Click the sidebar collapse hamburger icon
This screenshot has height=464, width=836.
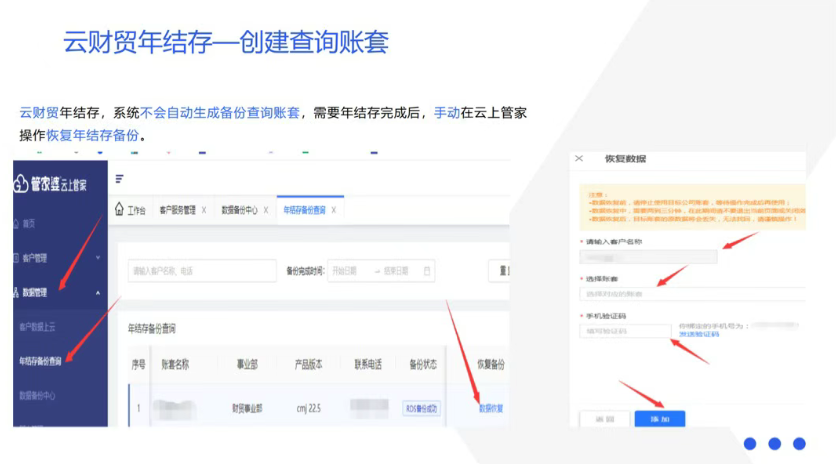point(120,179)
